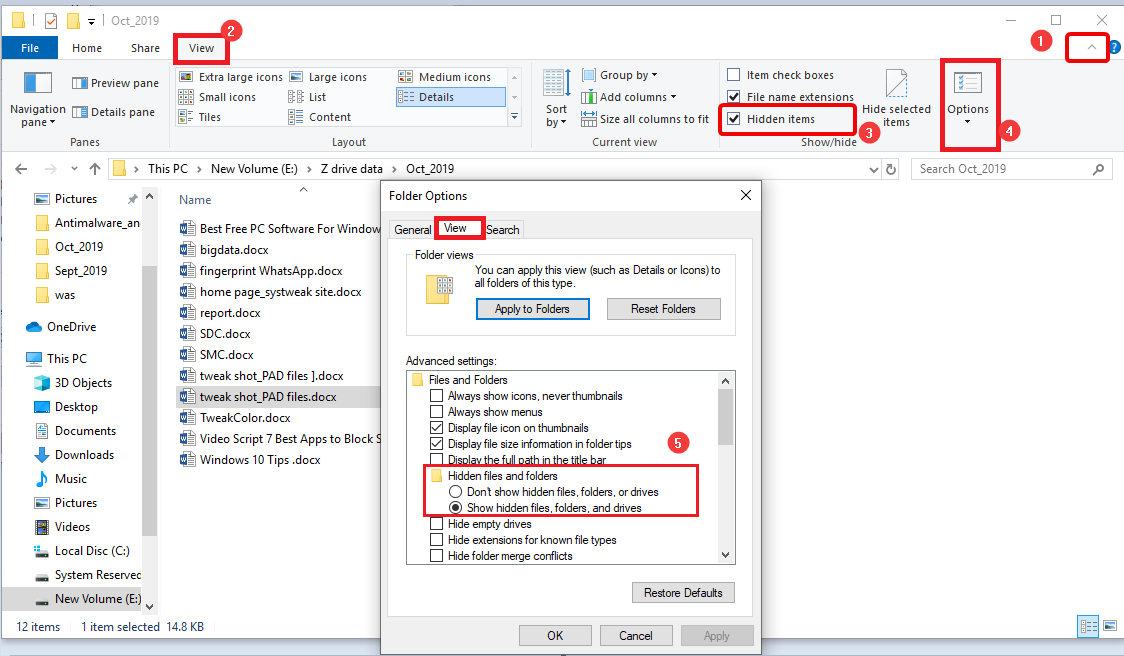Open Add columns dropdown

click(629, 97)
